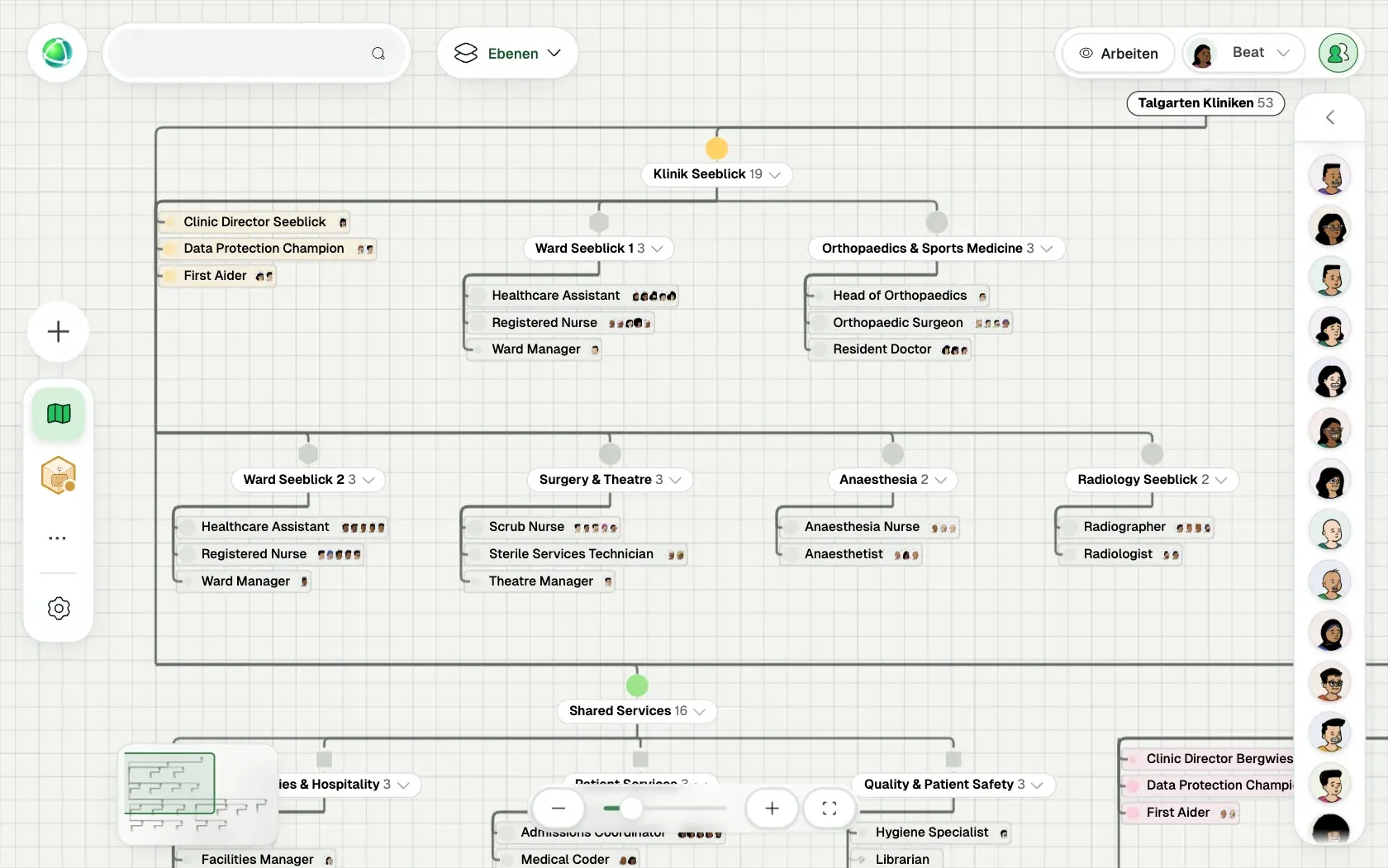The width and height of the screenshot is (1388, 868).
Task: Collapse the people panel with back chevron
Action: click(x=1330, y=117)
